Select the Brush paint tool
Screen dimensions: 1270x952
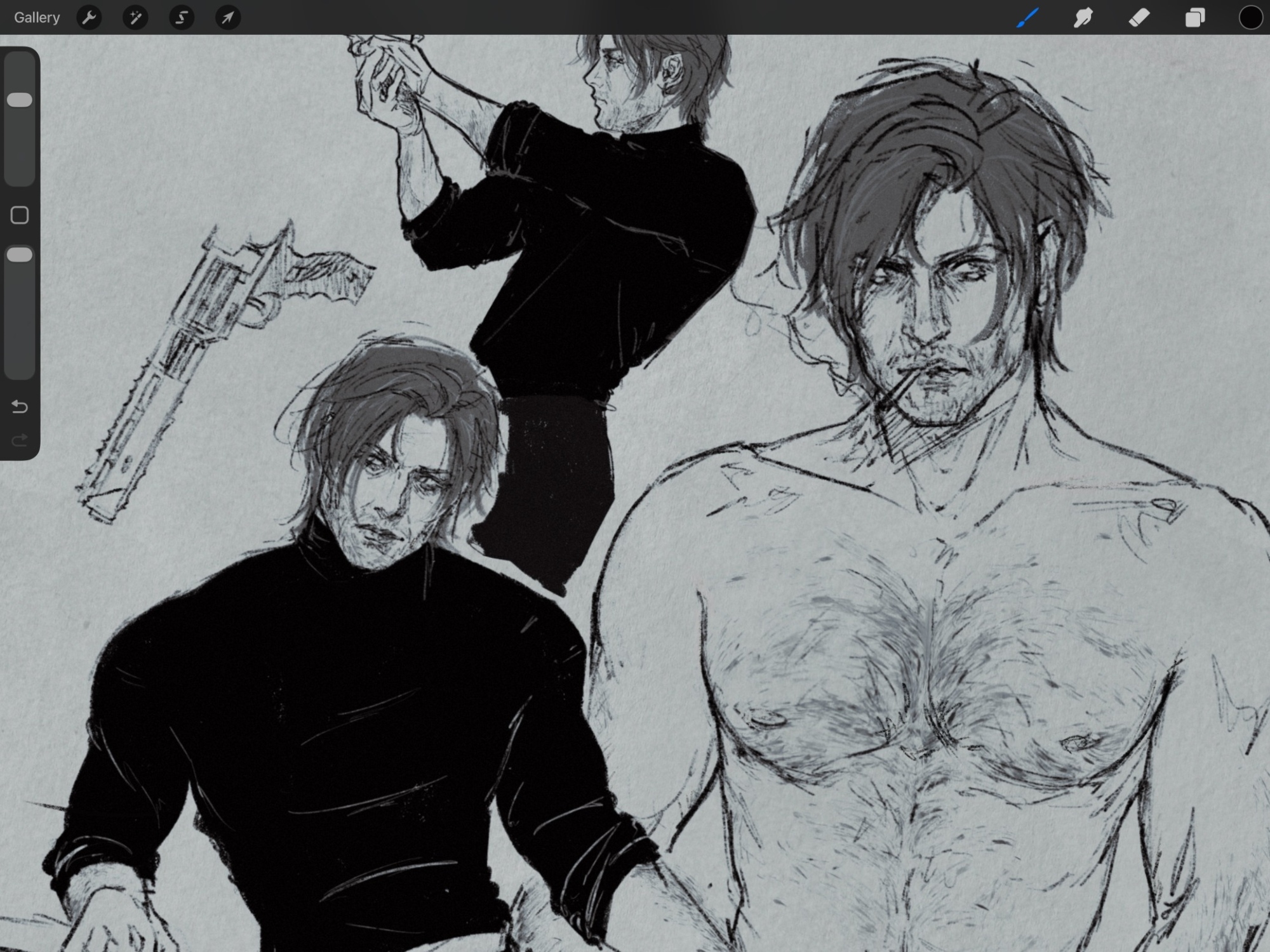click(1028, 18)
